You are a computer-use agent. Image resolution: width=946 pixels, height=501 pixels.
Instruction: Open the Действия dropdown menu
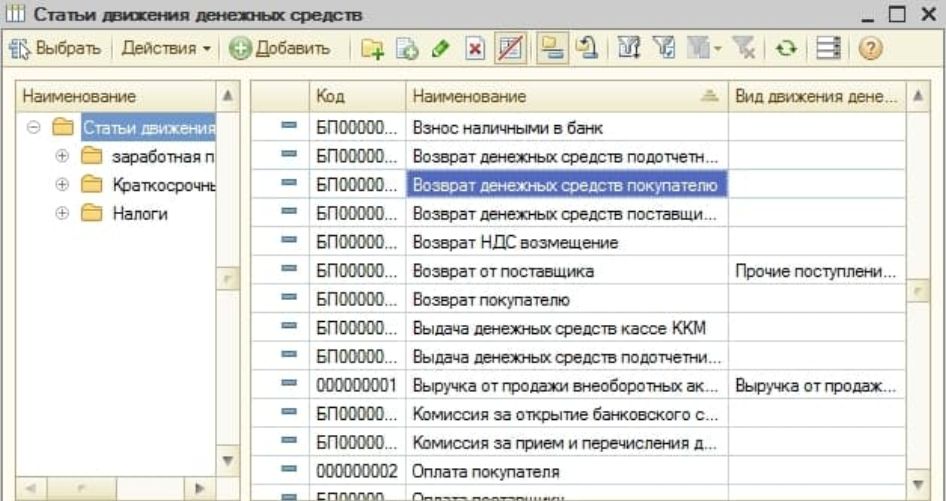(x=166, y=48)
